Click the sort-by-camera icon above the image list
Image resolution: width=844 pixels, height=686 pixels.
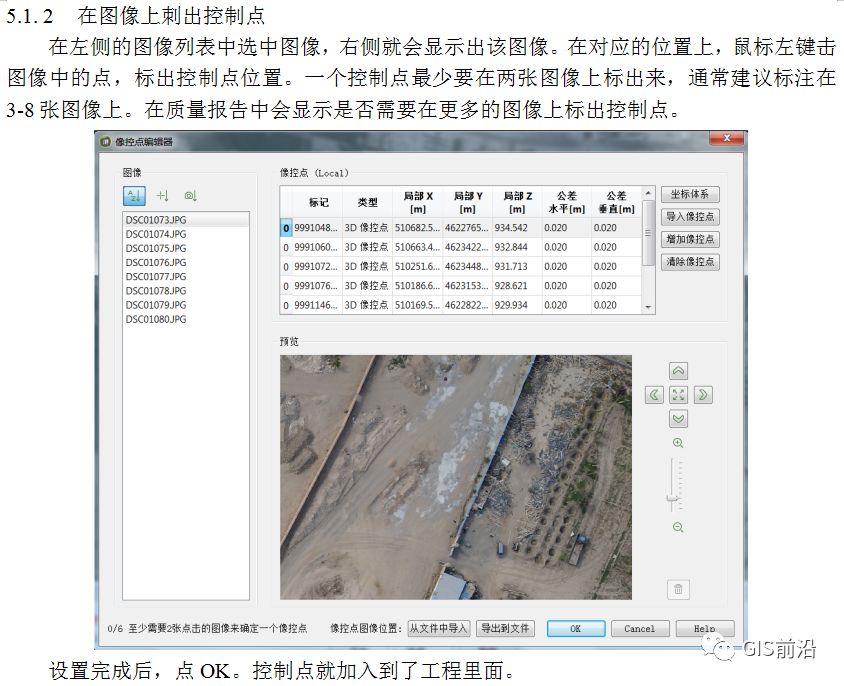[190, 196]
